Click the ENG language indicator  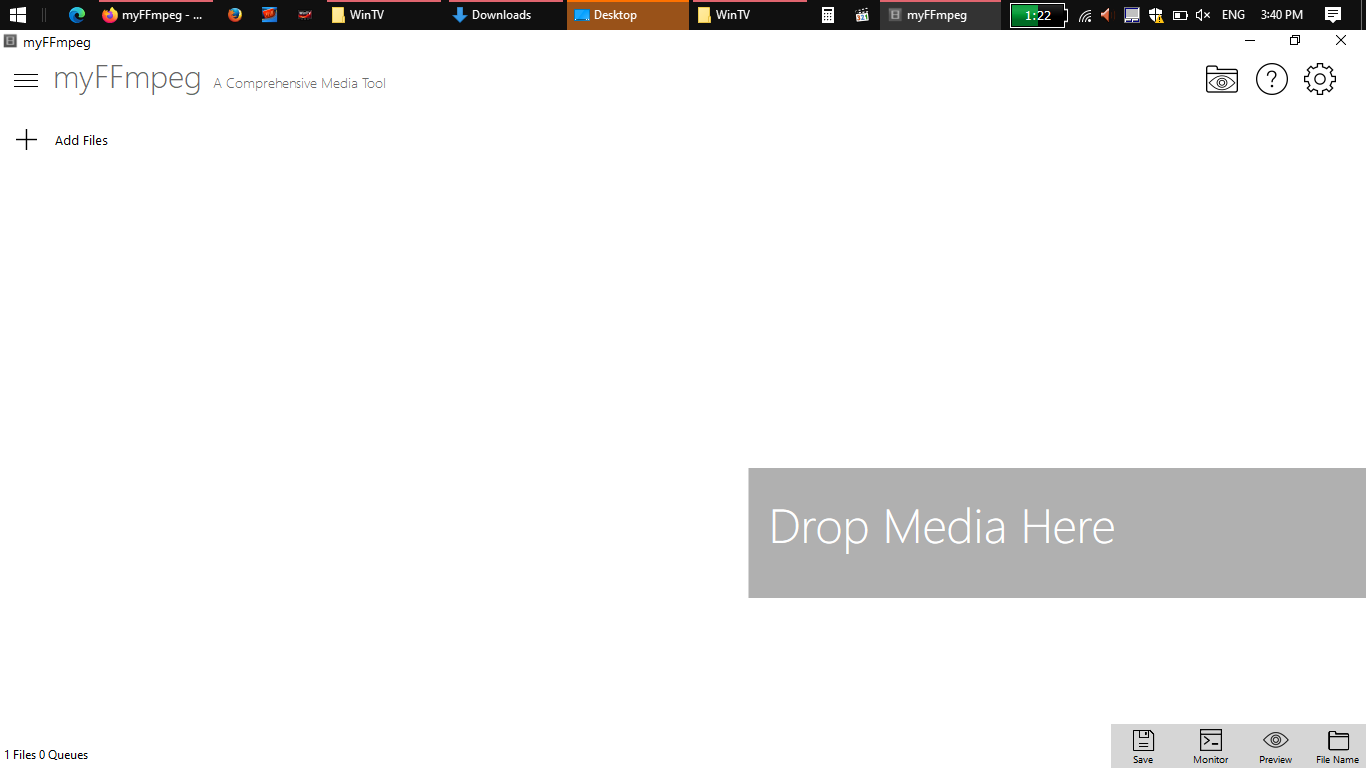(x=1233, y=15)
